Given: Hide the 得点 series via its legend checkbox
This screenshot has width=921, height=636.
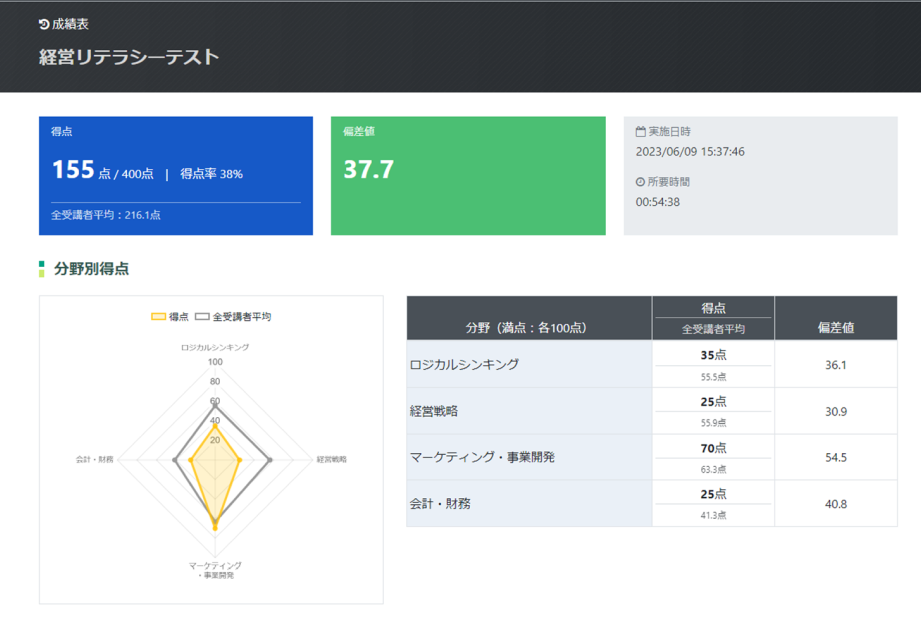Looking at the screenshot, I should [x=157, y=317].
